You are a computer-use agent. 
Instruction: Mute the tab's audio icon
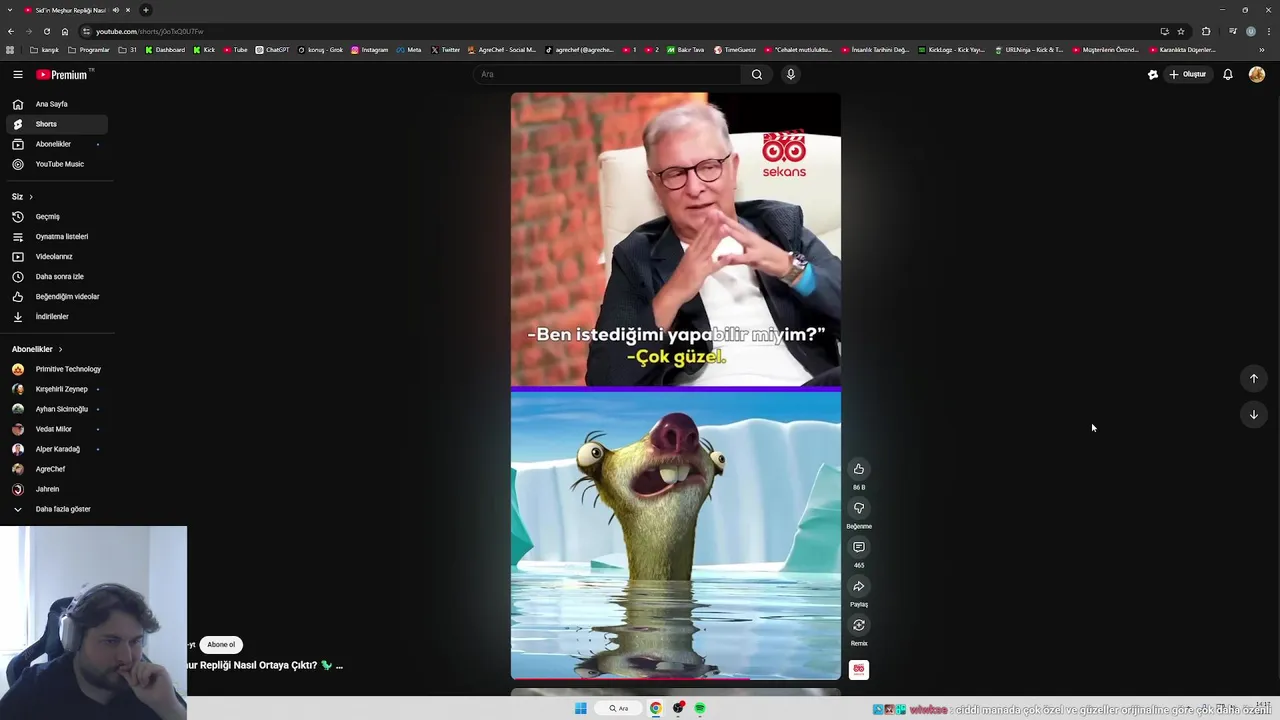[116, 10]
